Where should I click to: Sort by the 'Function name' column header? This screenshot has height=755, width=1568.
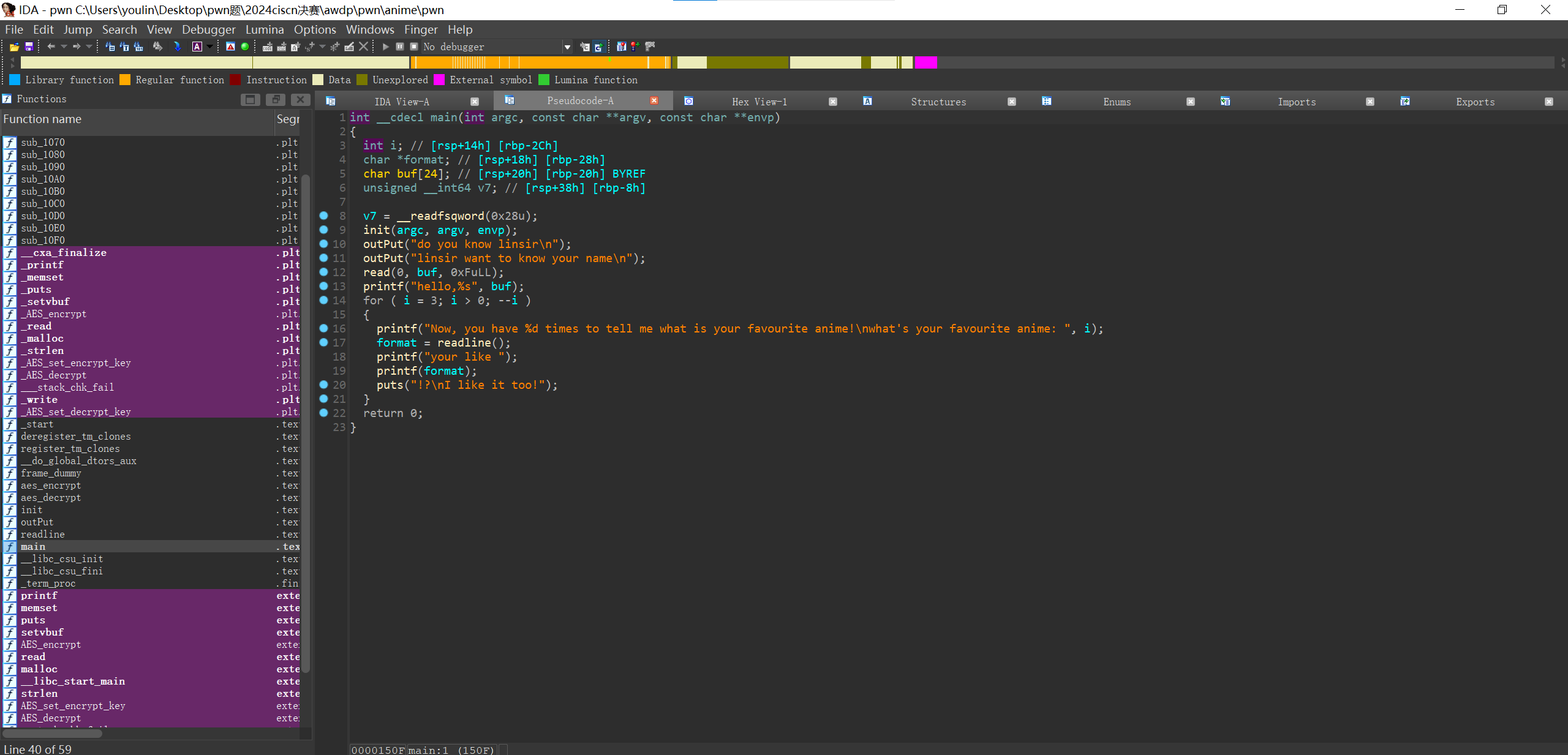click(137, 119)
